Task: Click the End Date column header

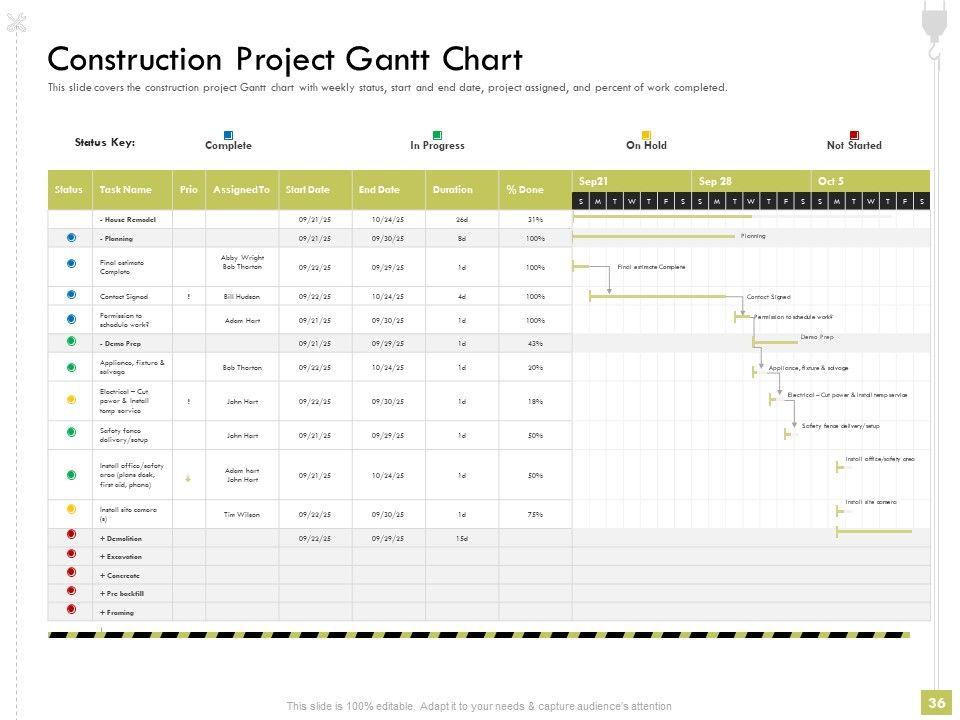Action: click(x=389, y=190)
